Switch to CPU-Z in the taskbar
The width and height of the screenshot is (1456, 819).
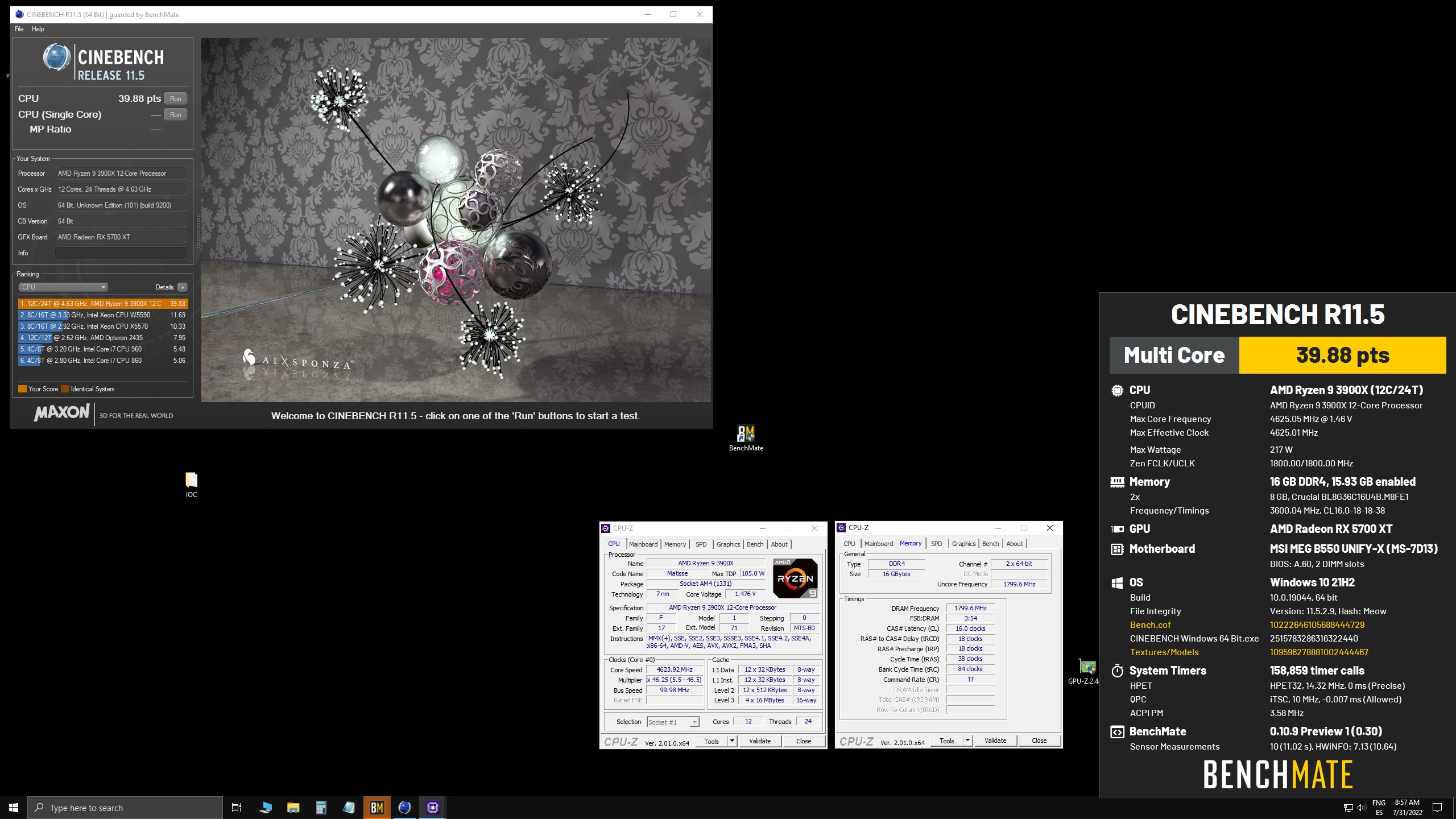432,808
